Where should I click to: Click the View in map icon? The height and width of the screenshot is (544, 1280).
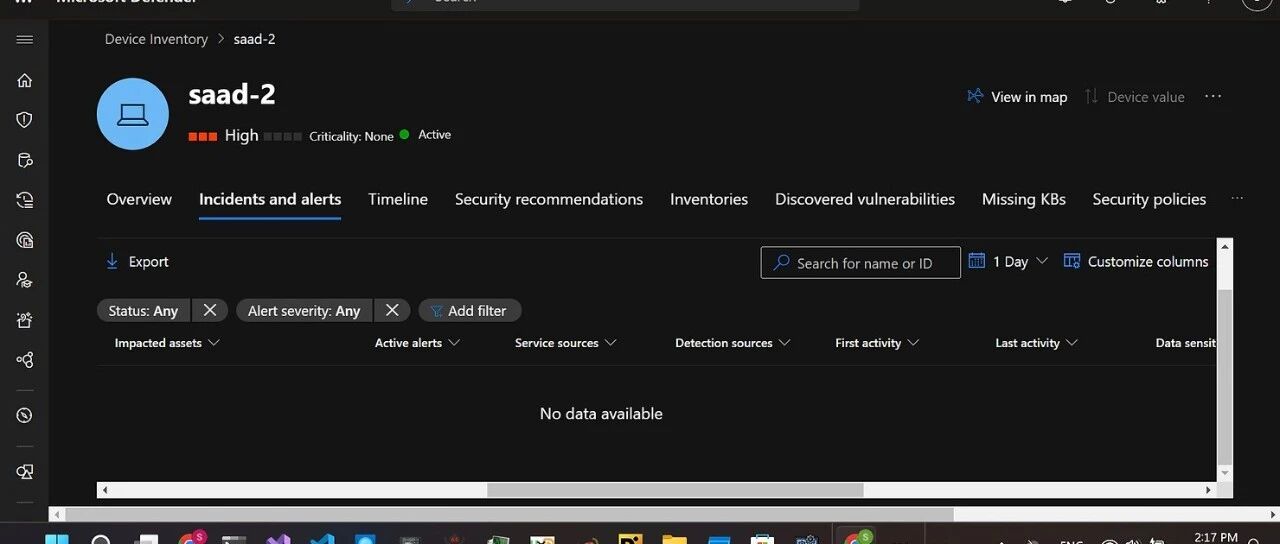coord(975,96)
